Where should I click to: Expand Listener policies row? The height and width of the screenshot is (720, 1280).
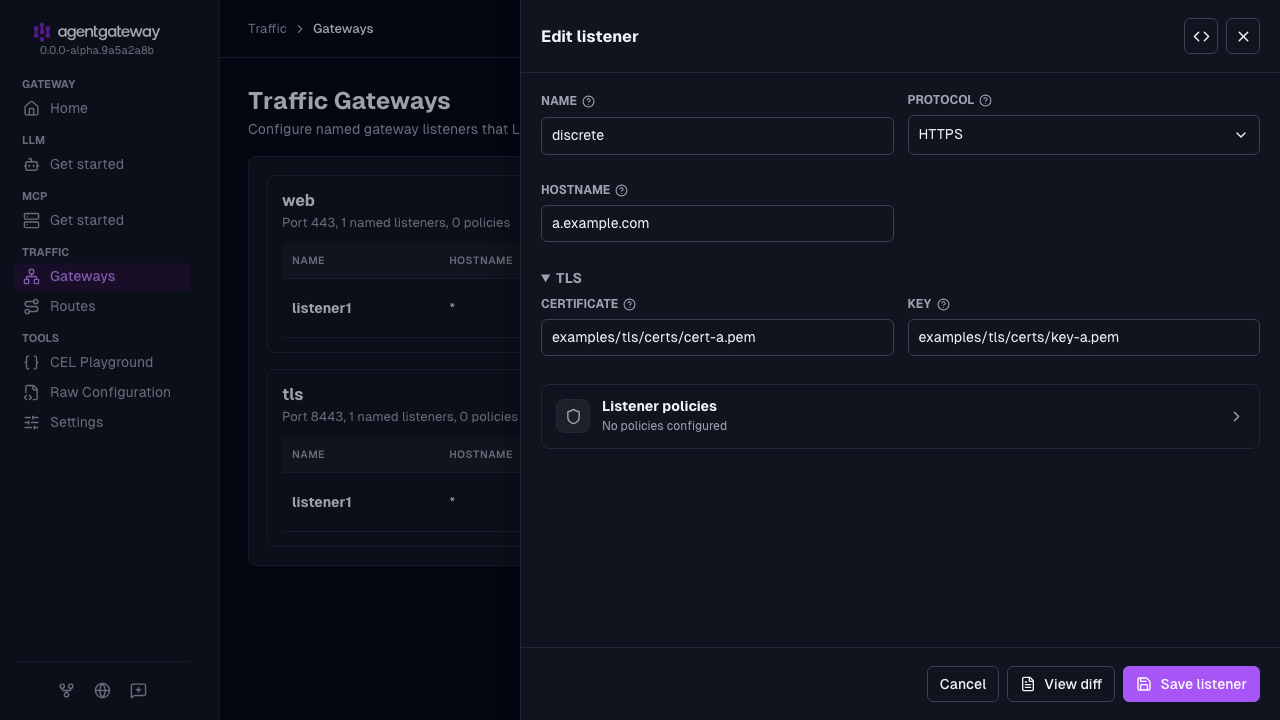coord(900,416)
